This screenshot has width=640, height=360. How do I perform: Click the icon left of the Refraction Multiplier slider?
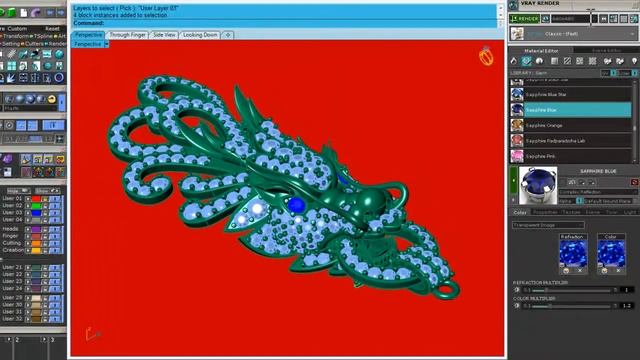517,290
